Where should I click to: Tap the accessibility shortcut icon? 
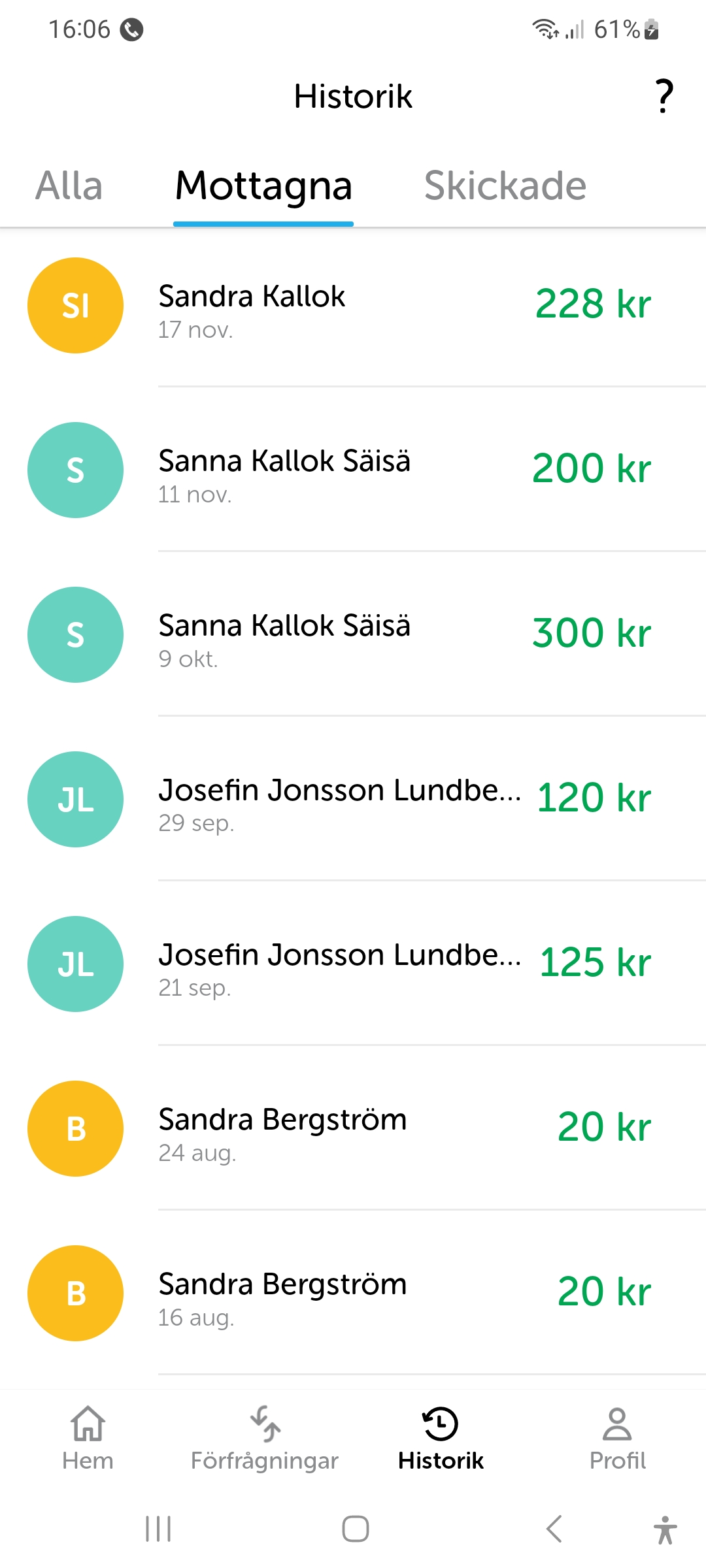tap(665, 1529)
